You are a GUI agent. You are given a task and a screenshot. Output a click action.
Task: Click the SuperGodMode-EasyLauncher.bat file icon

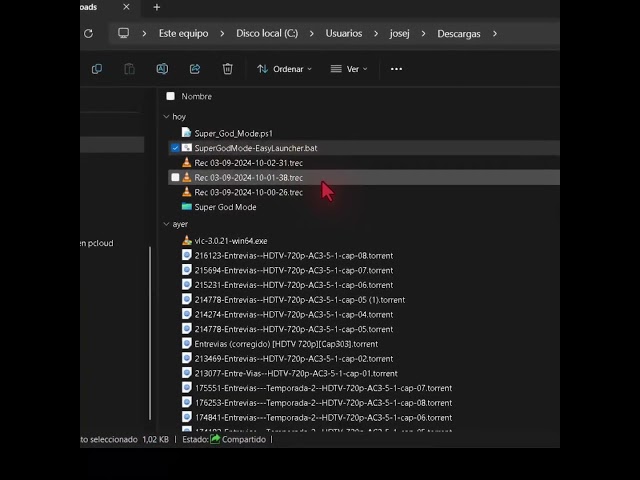click(x=187, y=148)
